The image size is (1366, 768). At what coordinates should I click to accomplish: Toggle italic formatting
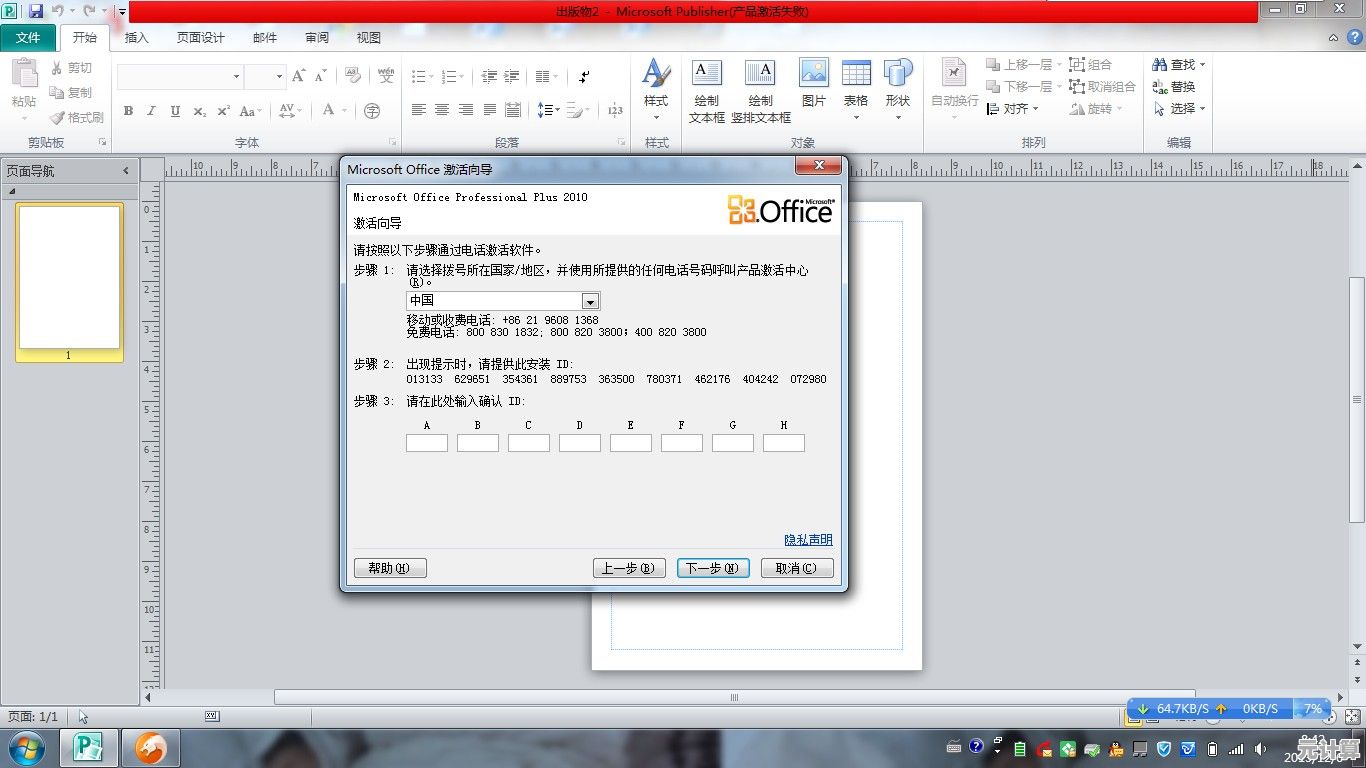click(150, 111)
